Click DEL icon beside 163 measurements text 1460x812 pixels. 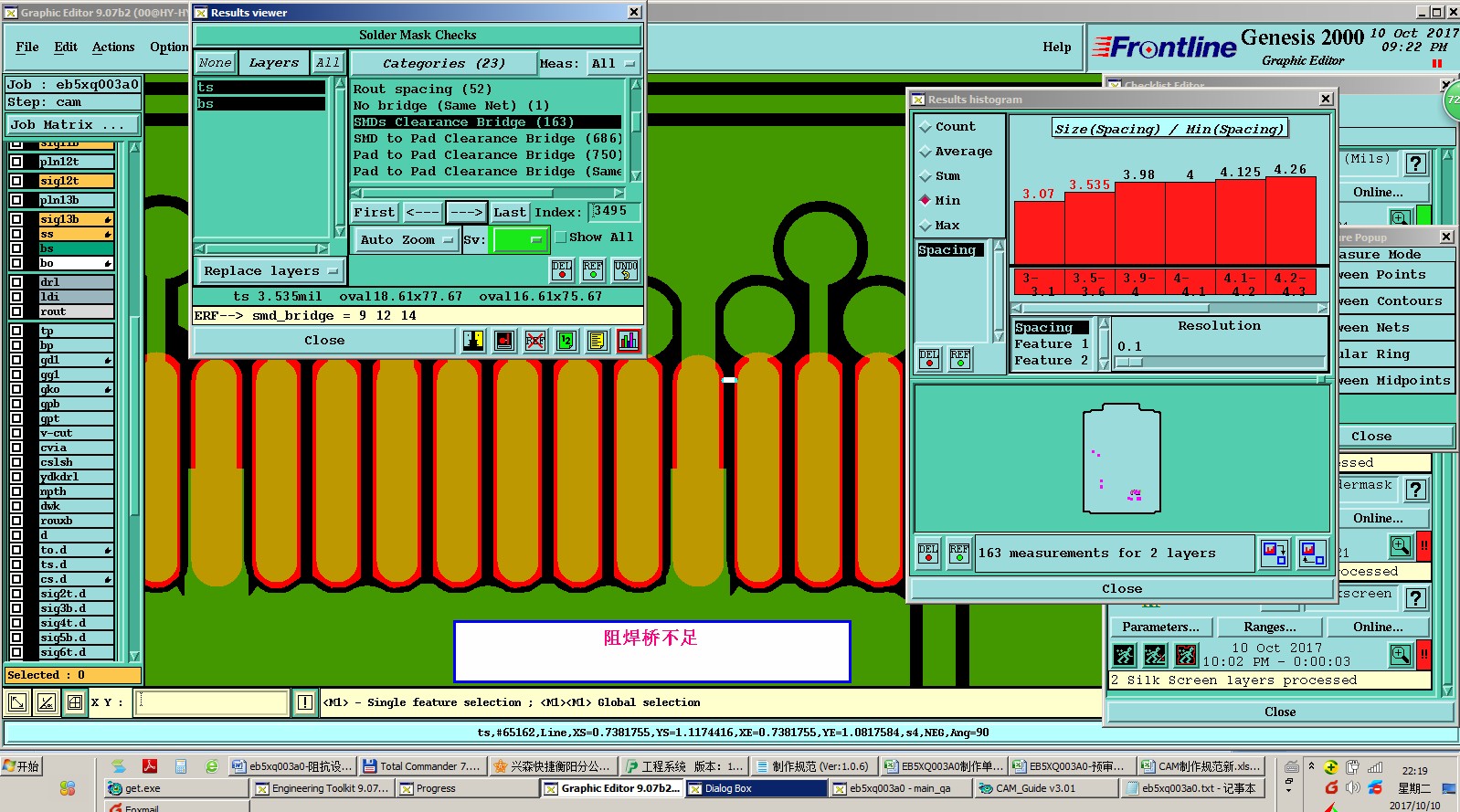tap(928, 554)
